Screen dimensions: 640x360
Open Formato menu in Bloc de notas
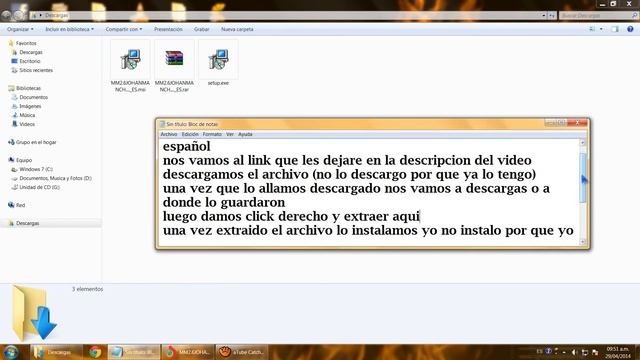click(x=212, y=134)
